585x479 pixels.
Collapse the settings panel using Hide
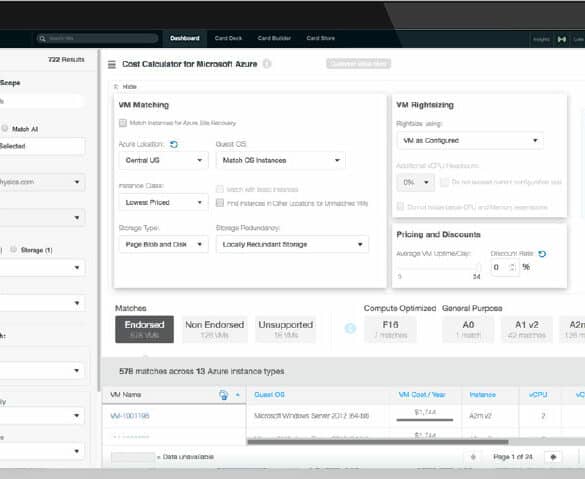(x=125, y=87)
